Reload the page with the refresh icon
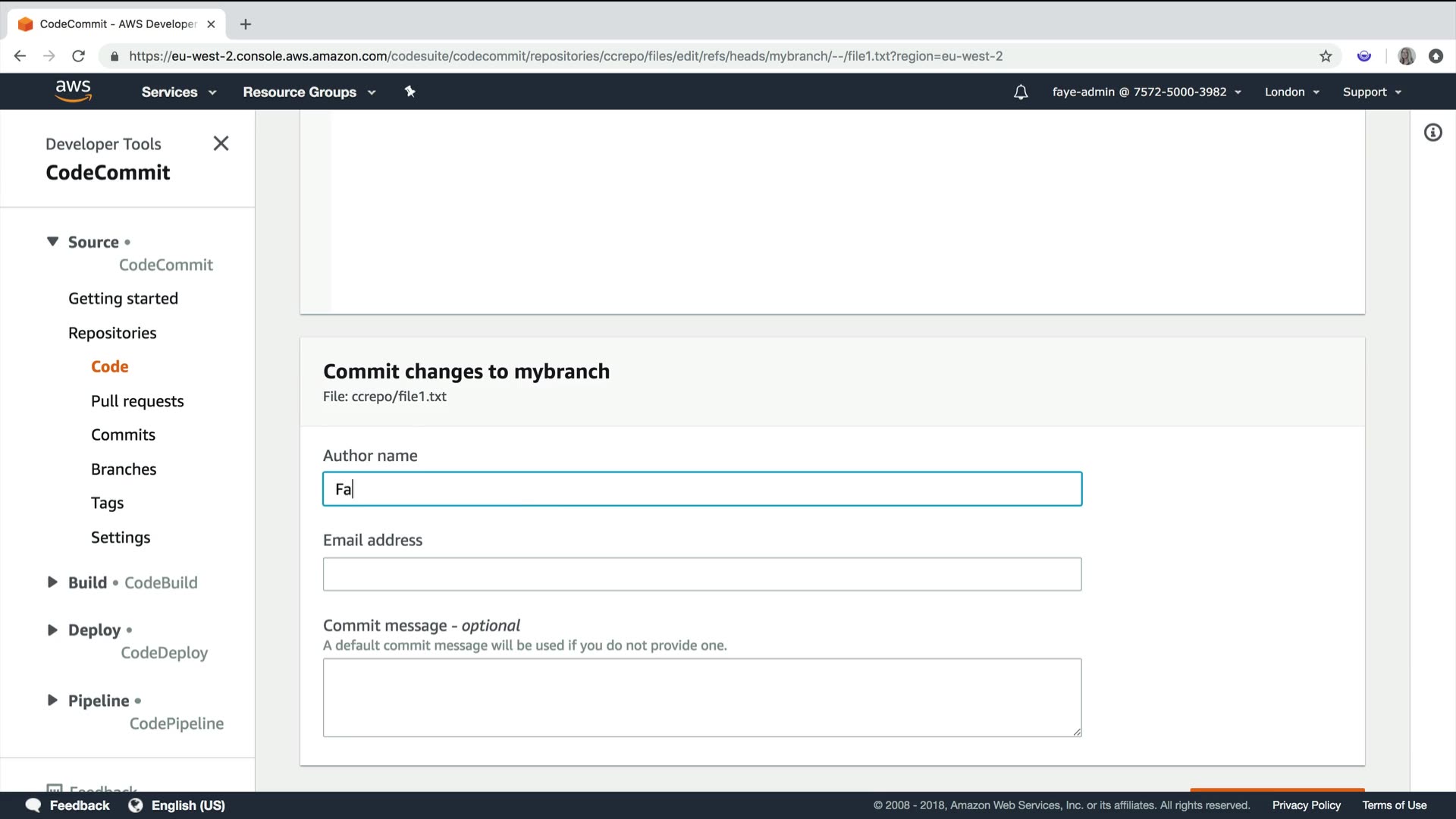Viewport: 1456px width, 819px height. tap(78, 56)
